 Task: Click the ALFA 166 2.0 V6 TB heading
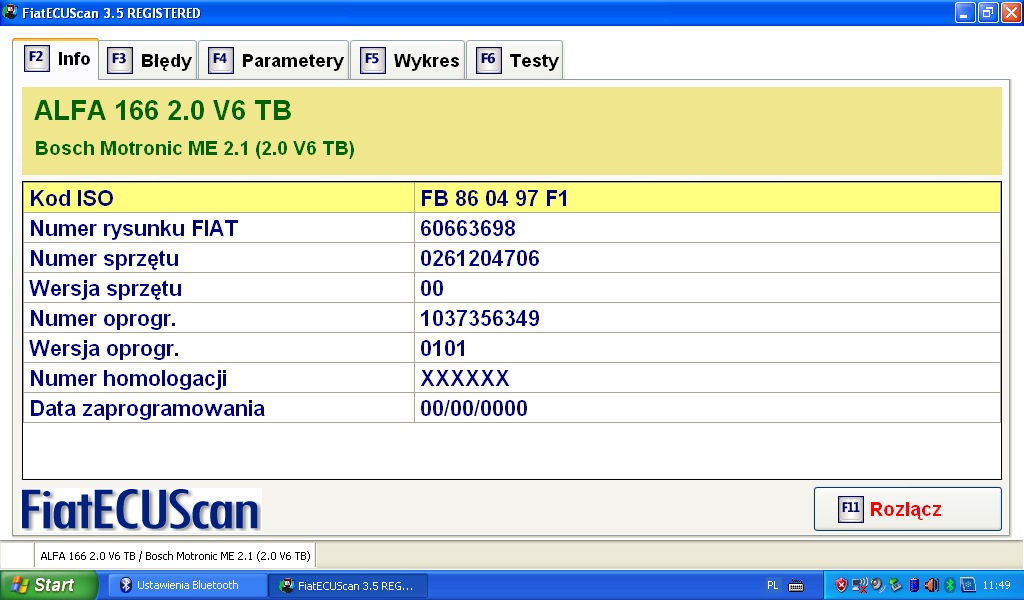click(x=163, y=110)
